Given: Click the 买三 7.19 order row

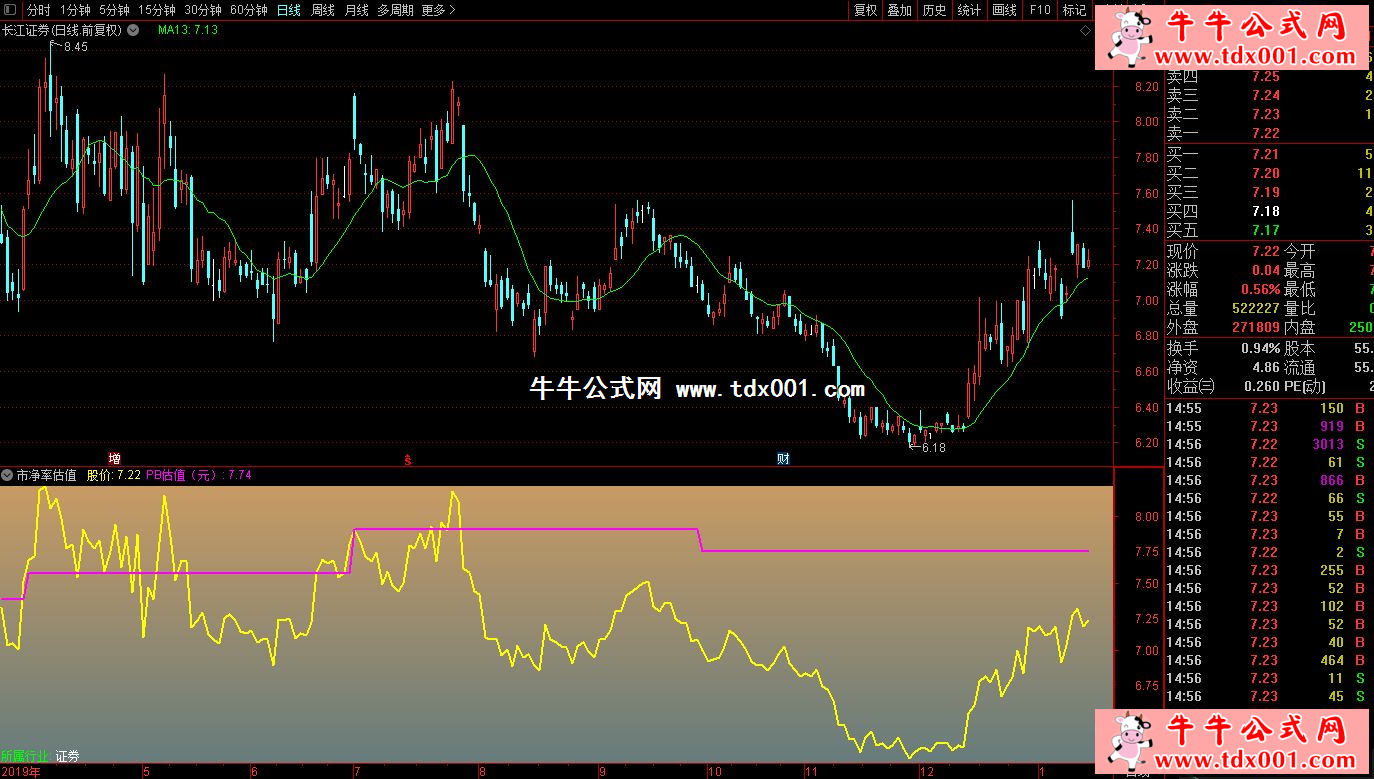Looking at the screenshot, I should tap(1269, 192).
